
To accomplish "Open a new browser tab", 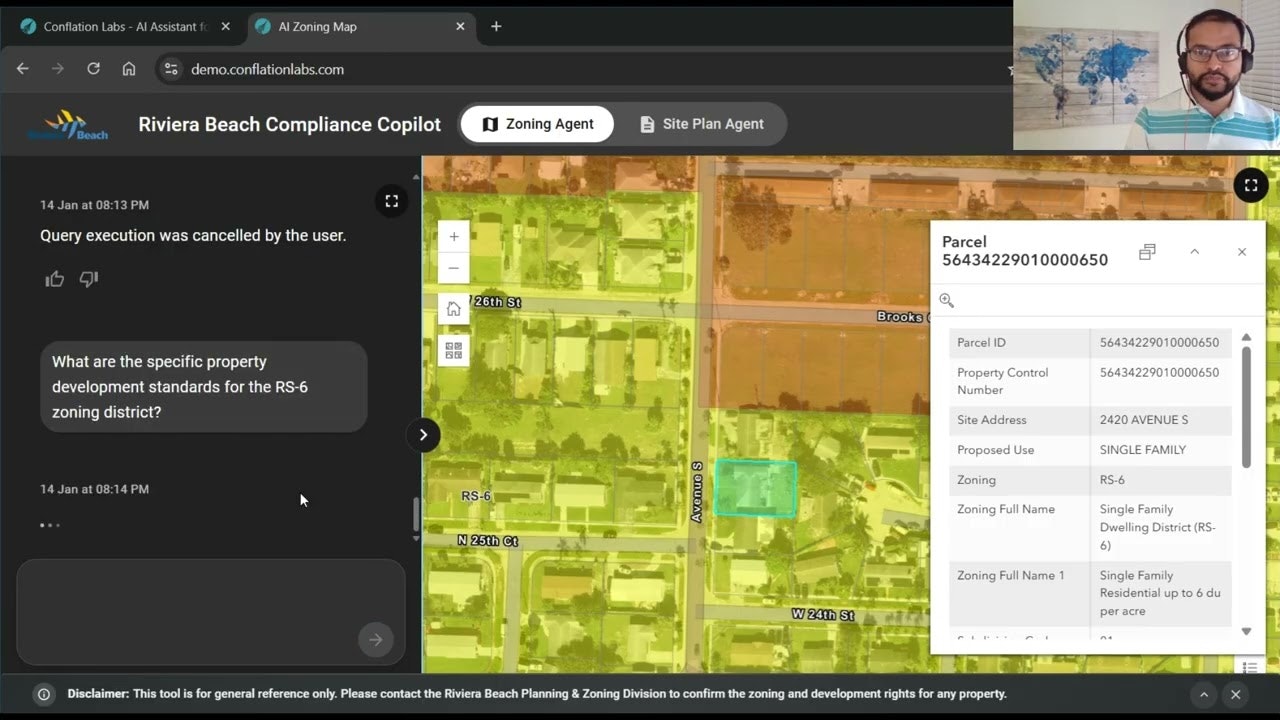I will 496,27.
